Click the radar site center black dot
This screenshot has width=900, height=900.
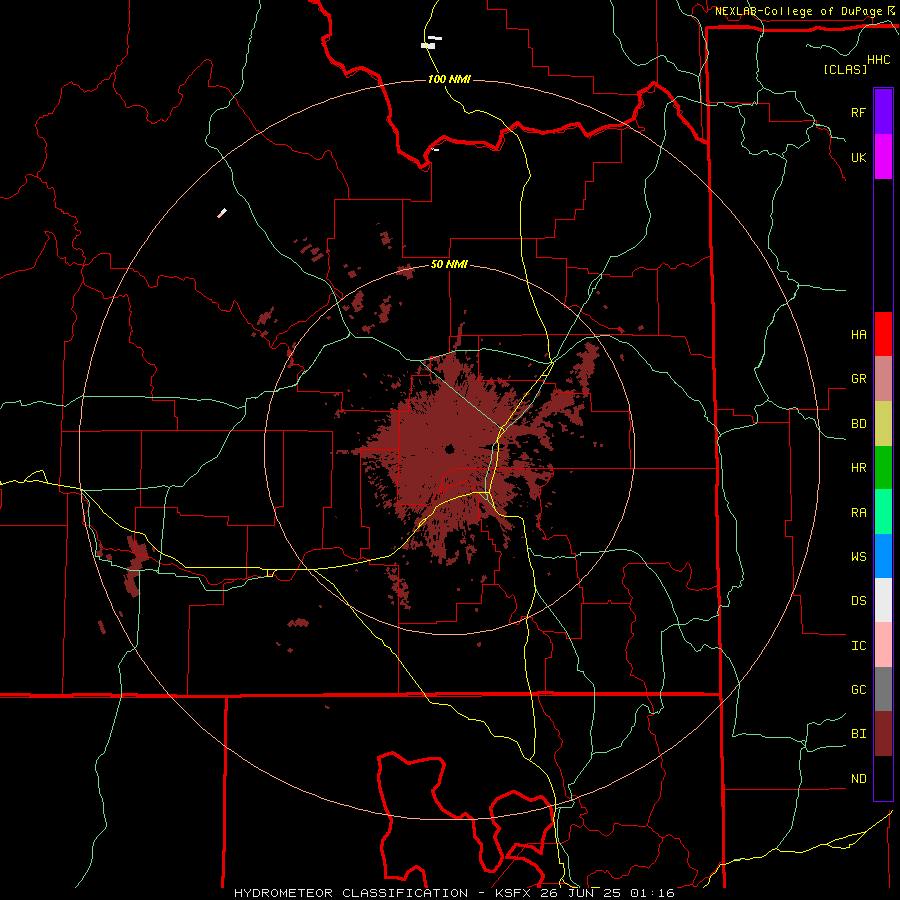coord(449,449)
